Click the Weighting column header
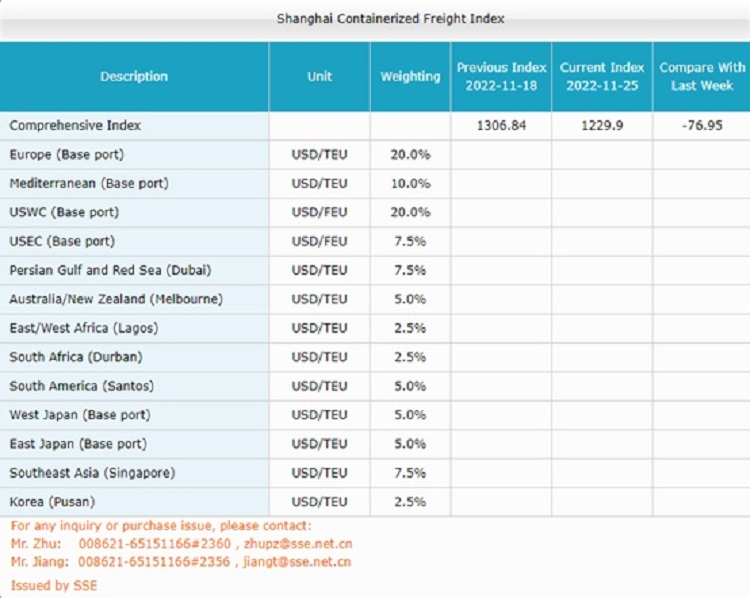 pyautogui.click(x=410, y=76)
